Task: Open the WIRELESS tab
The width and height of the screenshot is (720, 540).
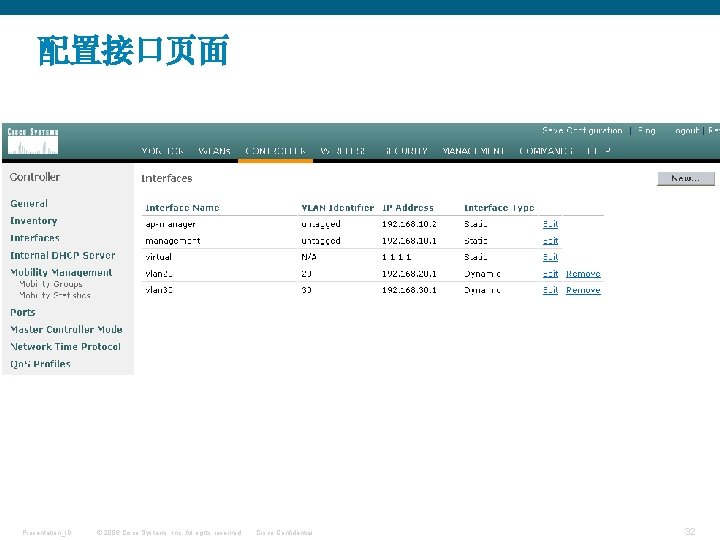Action: tap(343, 151)
